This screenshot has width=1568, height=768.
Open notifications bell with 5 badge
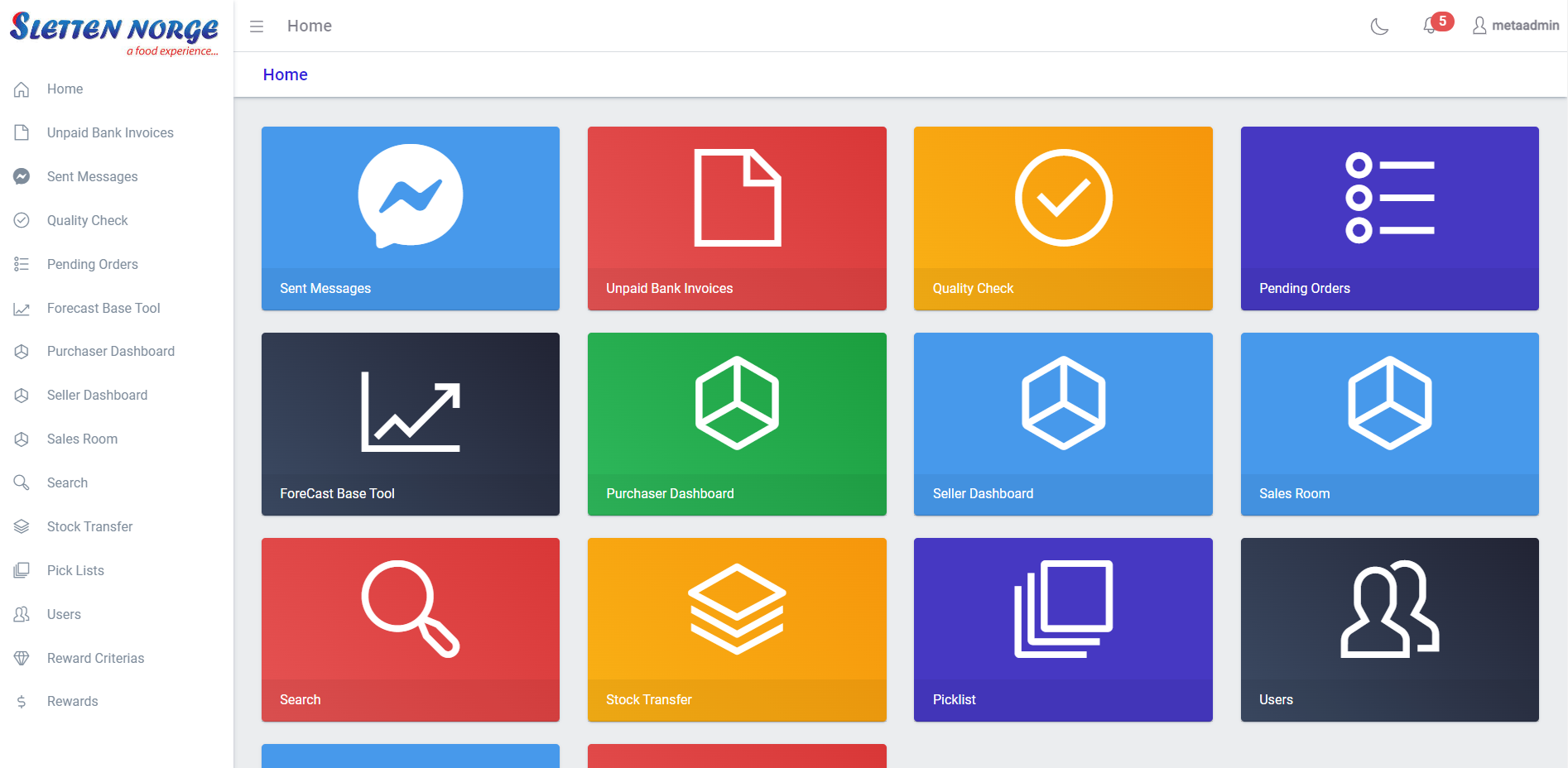(1437, 24)
